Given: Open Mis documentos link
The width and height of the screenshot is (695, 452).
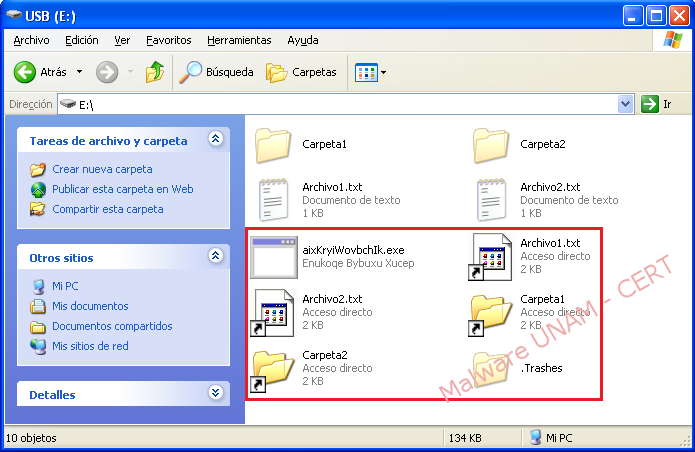Looking at the screenshot, I should coord(90,306).
